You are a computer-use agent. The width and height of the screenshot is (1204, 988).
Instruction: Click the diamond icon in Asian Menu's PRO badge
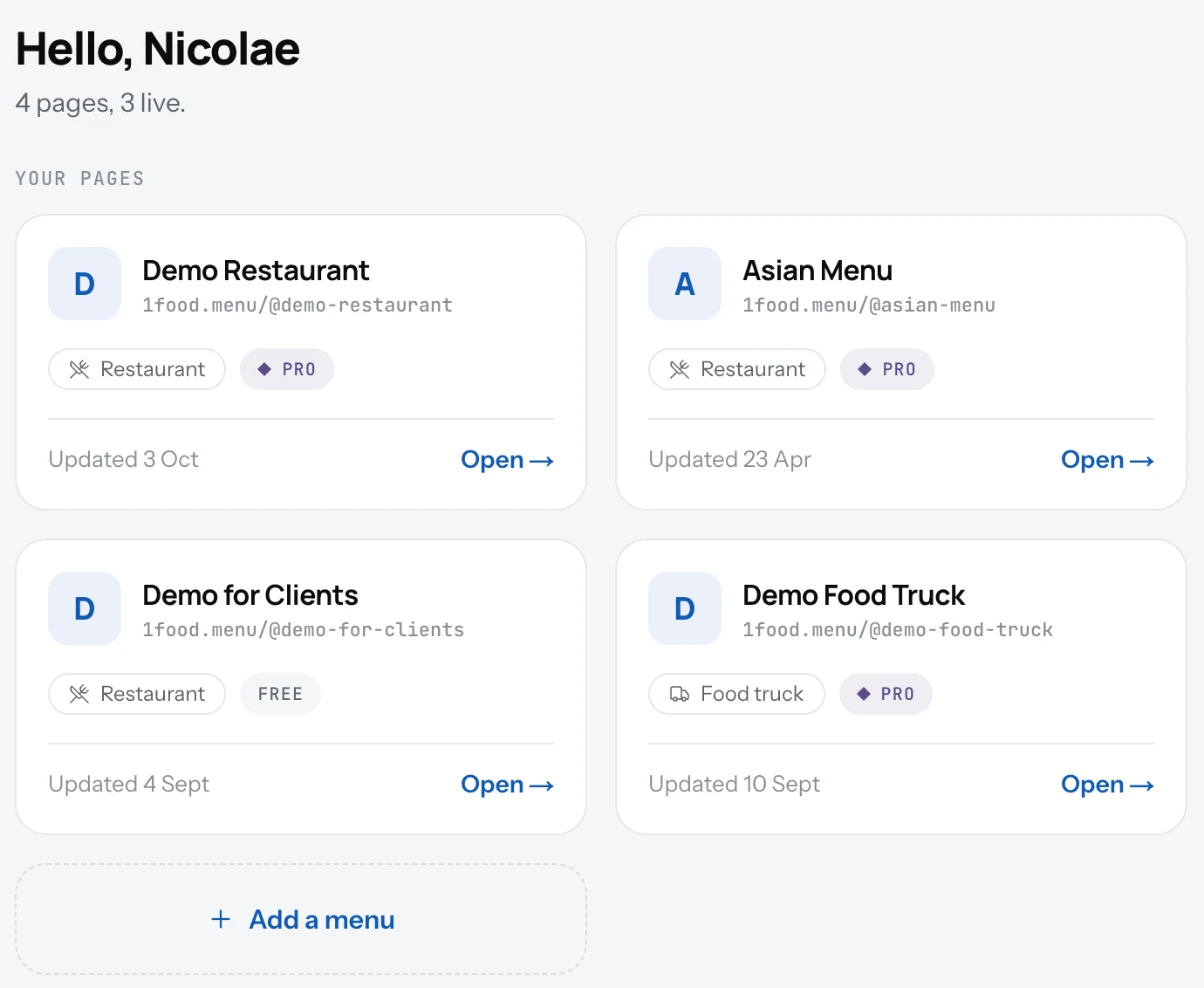[x=865, y=369]
